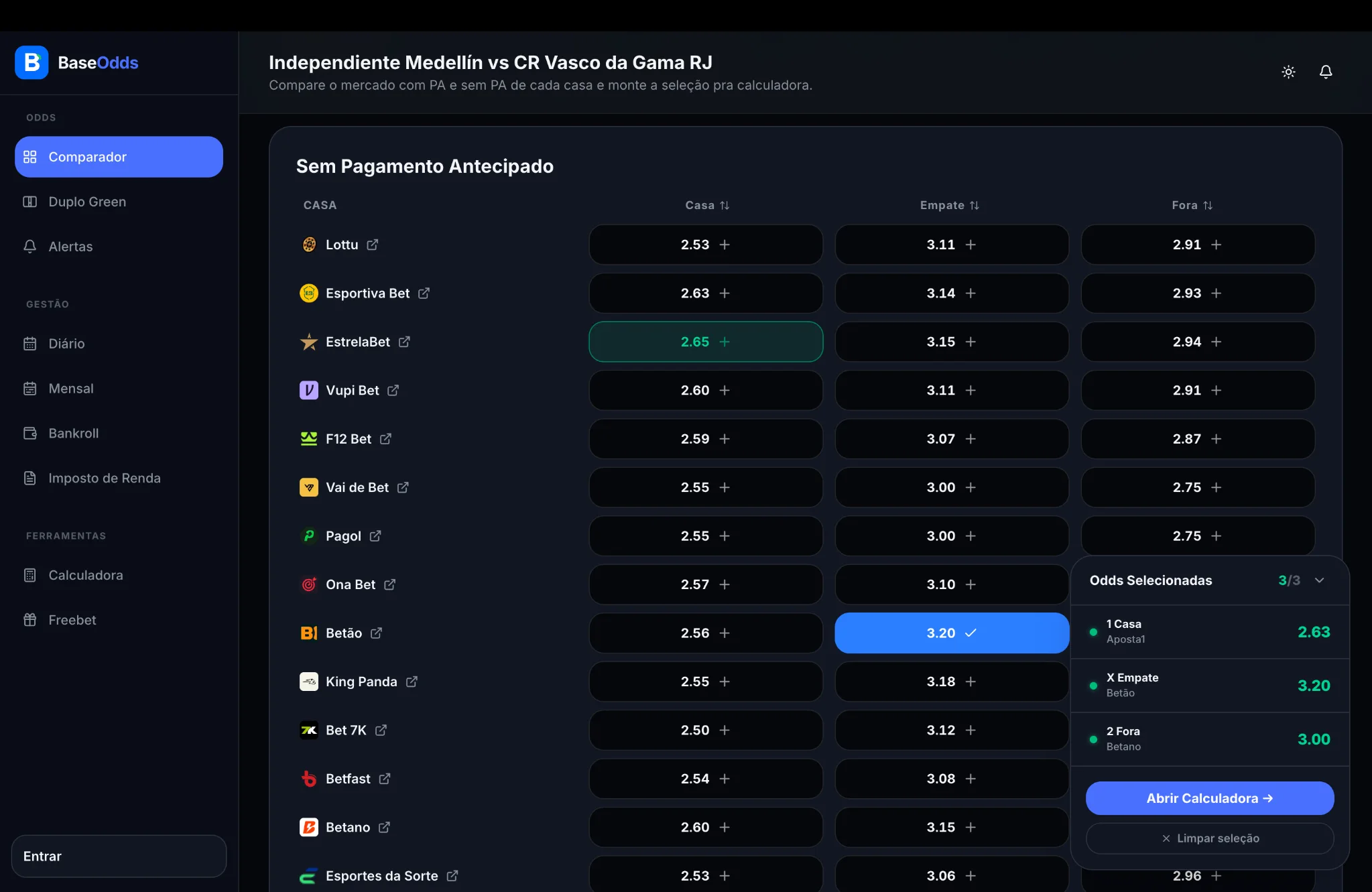Click the Entrar login button
Screen dimensions: 1372x892
(119, 856)
